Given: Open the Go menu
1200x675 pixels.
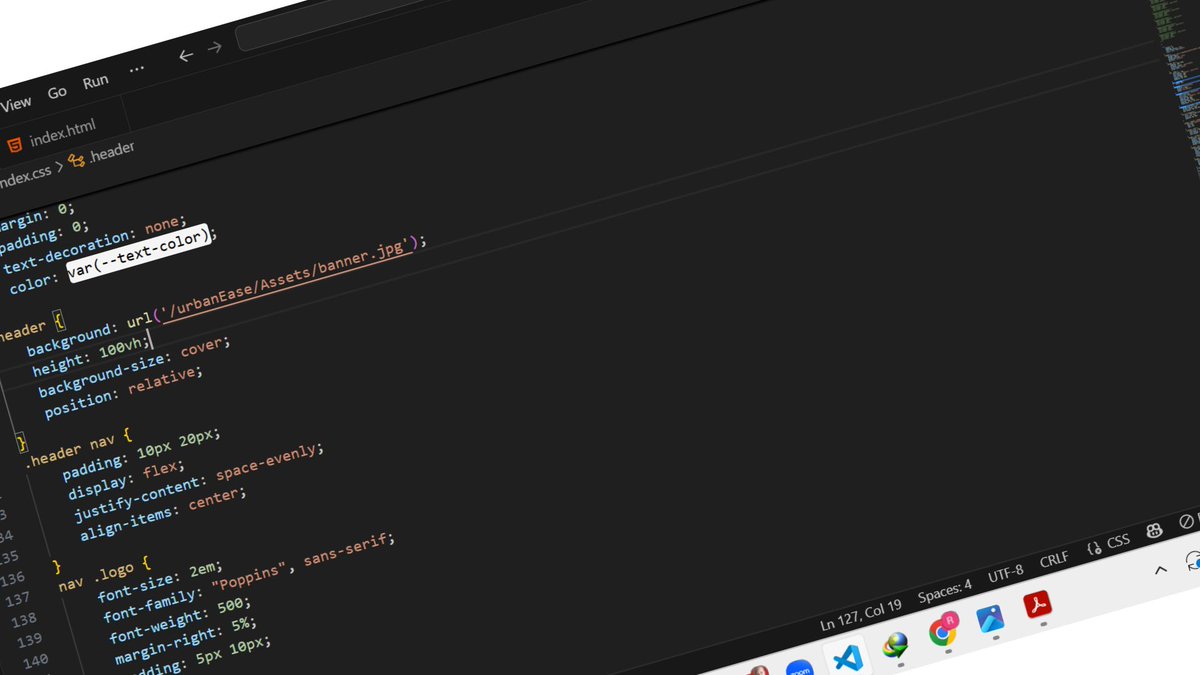Looking at the screenshot, I should (57, 92).
